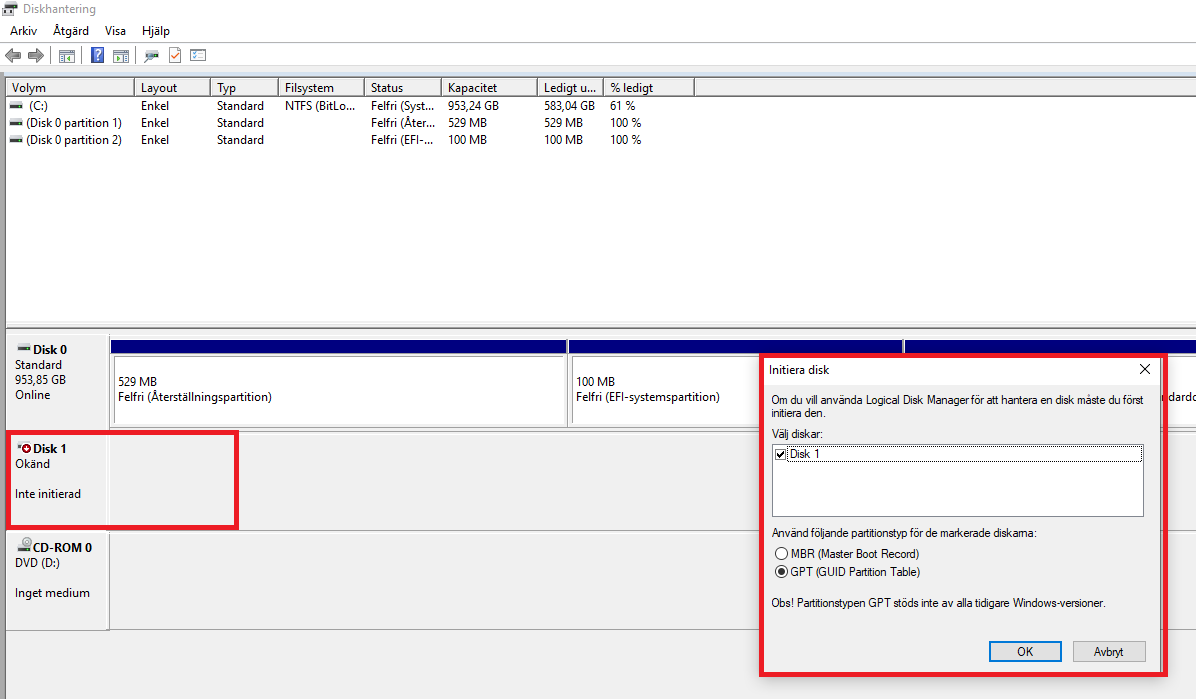Select the 529 MB Återställningspartition block
Image resolution: width=1196 pixels, height=699 pixels.
click(339, 389)
